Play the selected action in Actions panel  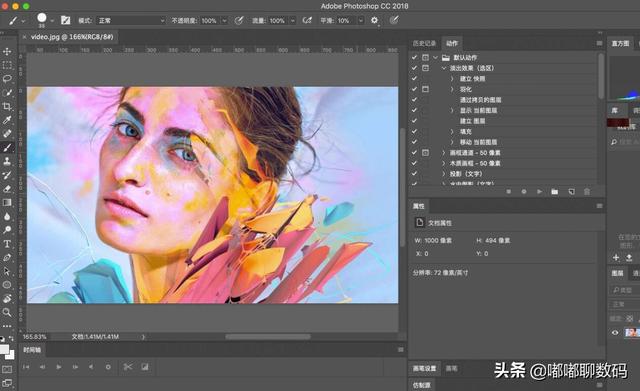tap(539, 191)
